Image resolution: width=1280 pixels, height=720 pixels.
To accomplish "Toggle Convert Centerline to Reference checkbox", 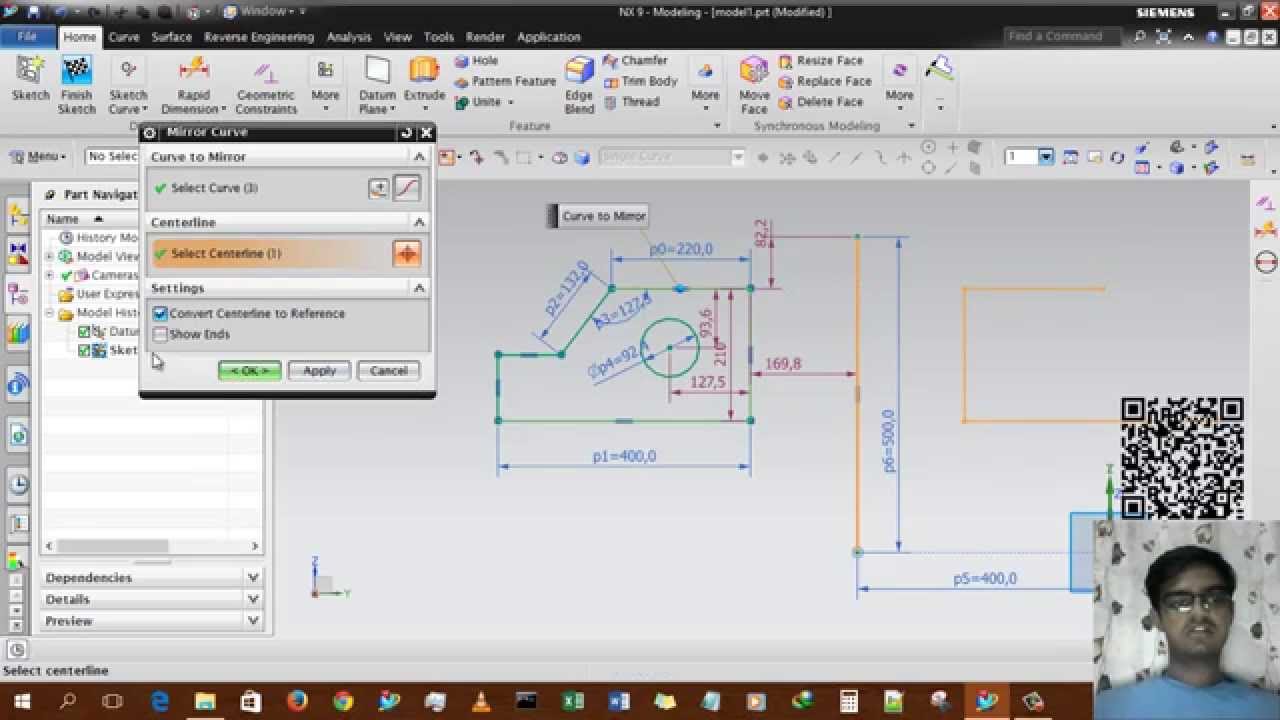I will coord(160,314).
